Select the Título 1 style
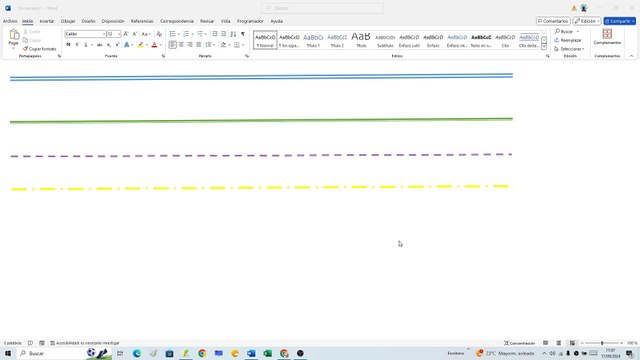640x360 pixels. 313,40
